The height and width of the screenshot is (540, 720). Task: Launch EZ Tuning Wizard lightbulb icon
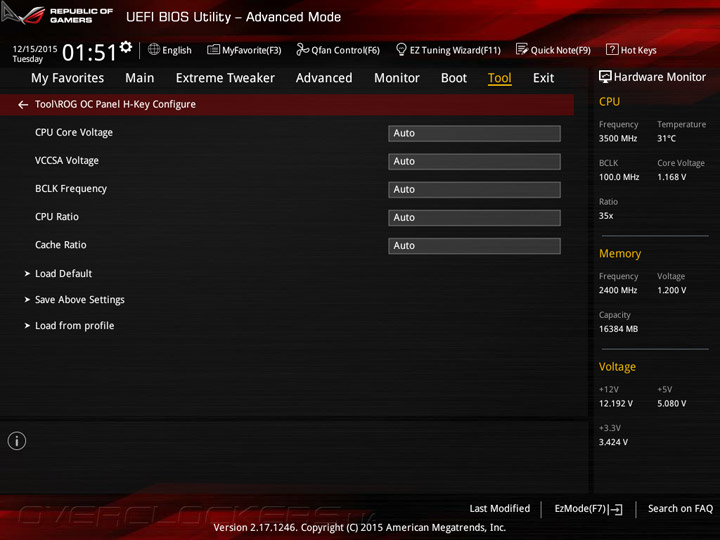click(401, 49)
